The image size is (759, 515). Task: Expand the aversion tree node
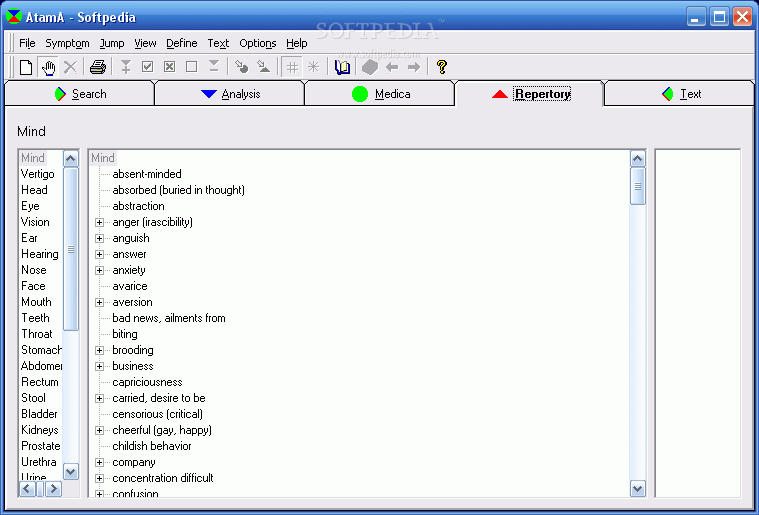(99, 302)
